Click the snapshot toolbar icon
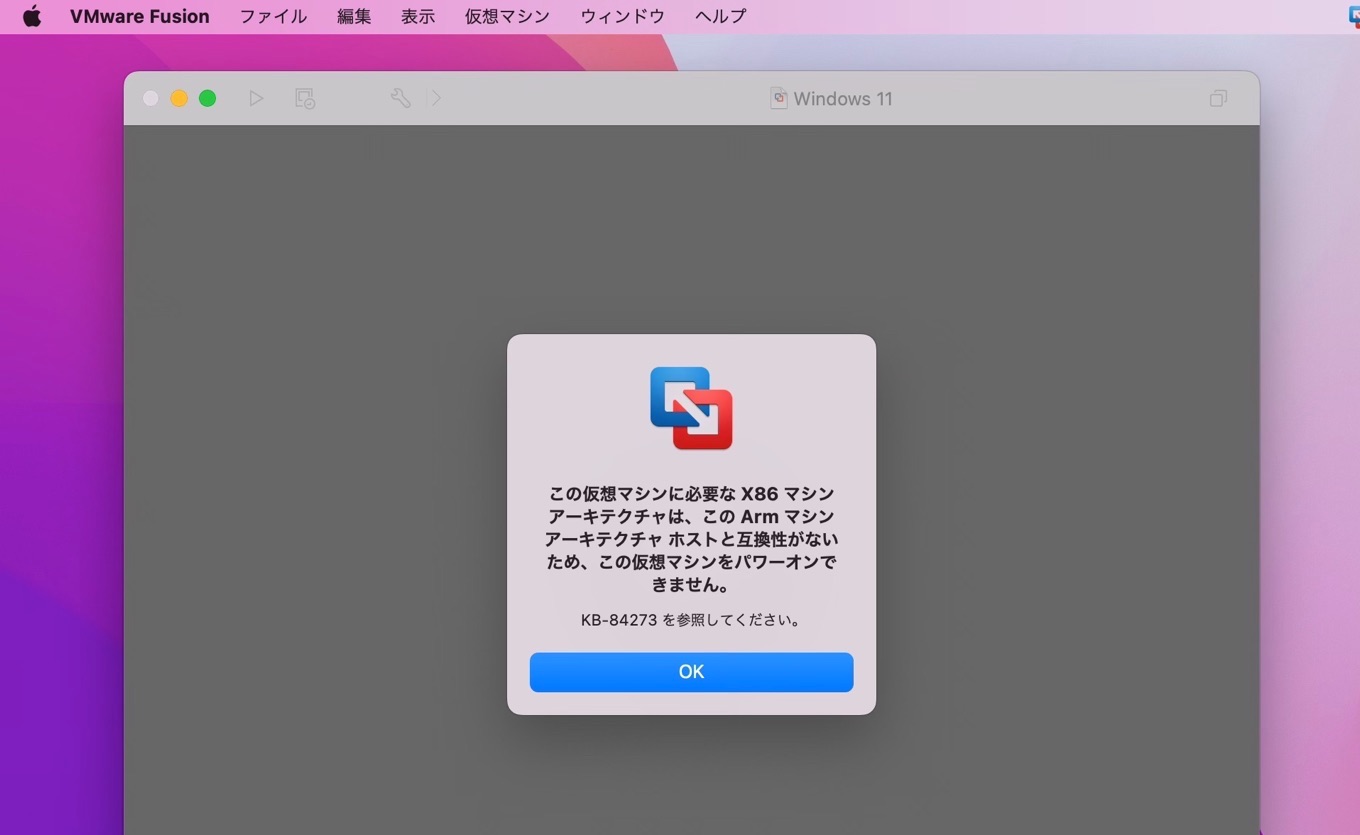The image size is (1360, 835). click(x=304, y=98)
